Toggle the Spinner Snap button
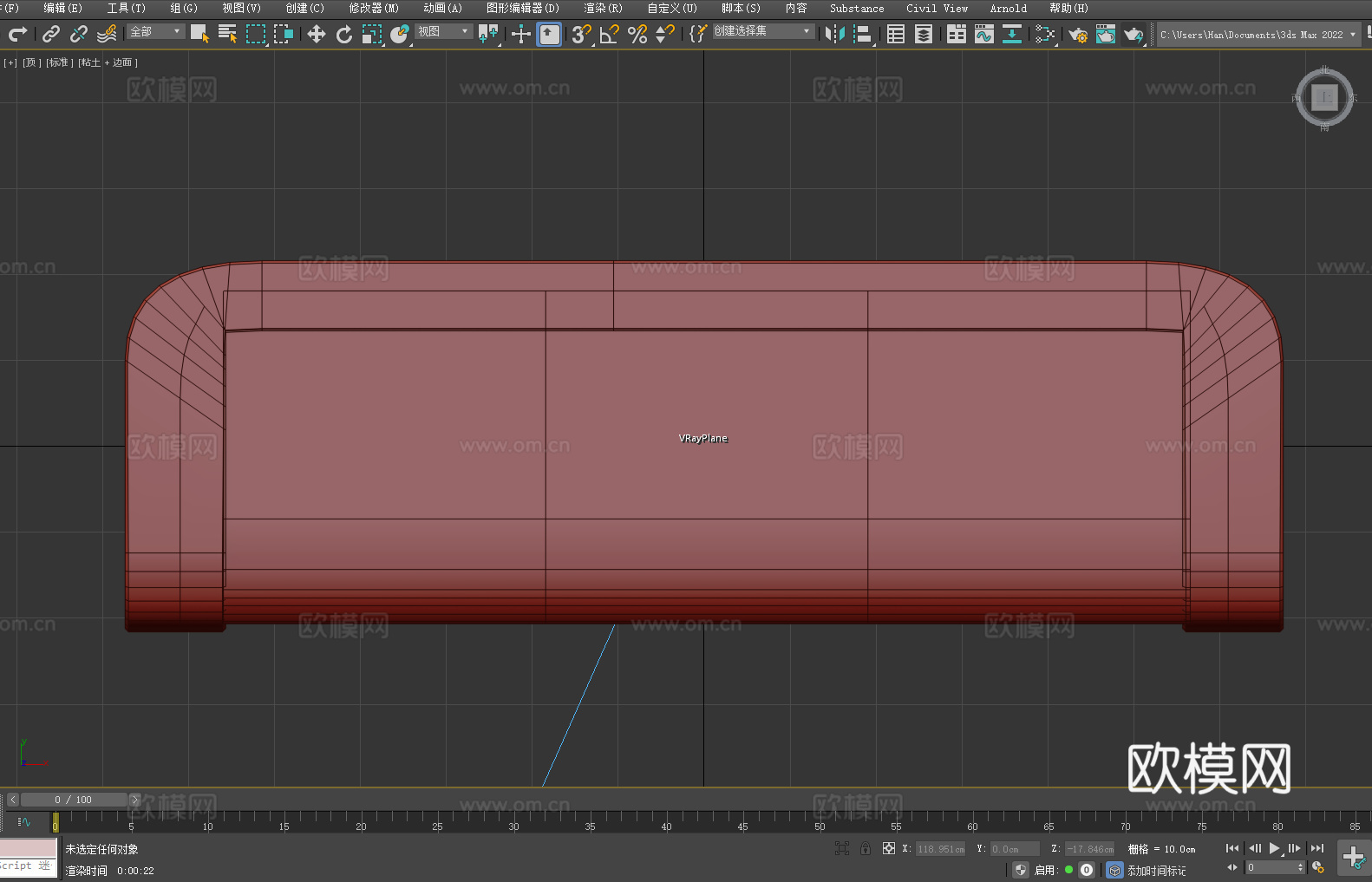Viewport: 1372px width, 882px height. click(665, 34)
